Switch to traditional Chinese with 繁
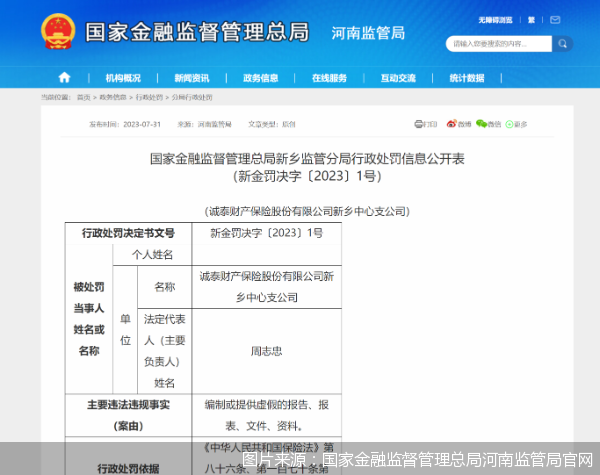Viewport: 600px width, 475px height. 531,20
